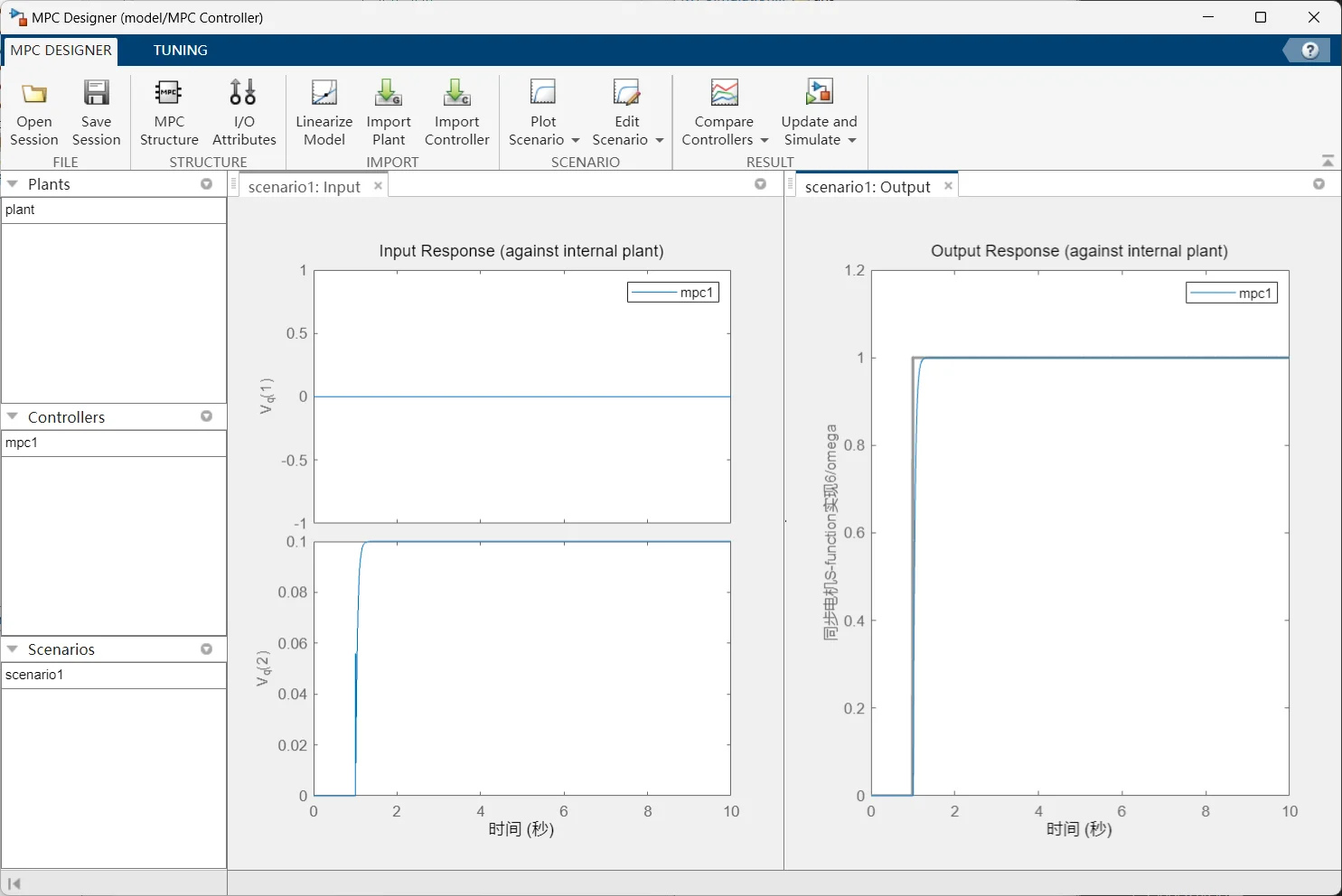Image resolution: width=1342 pixels, height=896 pixels.
Task: Click Update and Simulate button
Action: tap(819, 94)
